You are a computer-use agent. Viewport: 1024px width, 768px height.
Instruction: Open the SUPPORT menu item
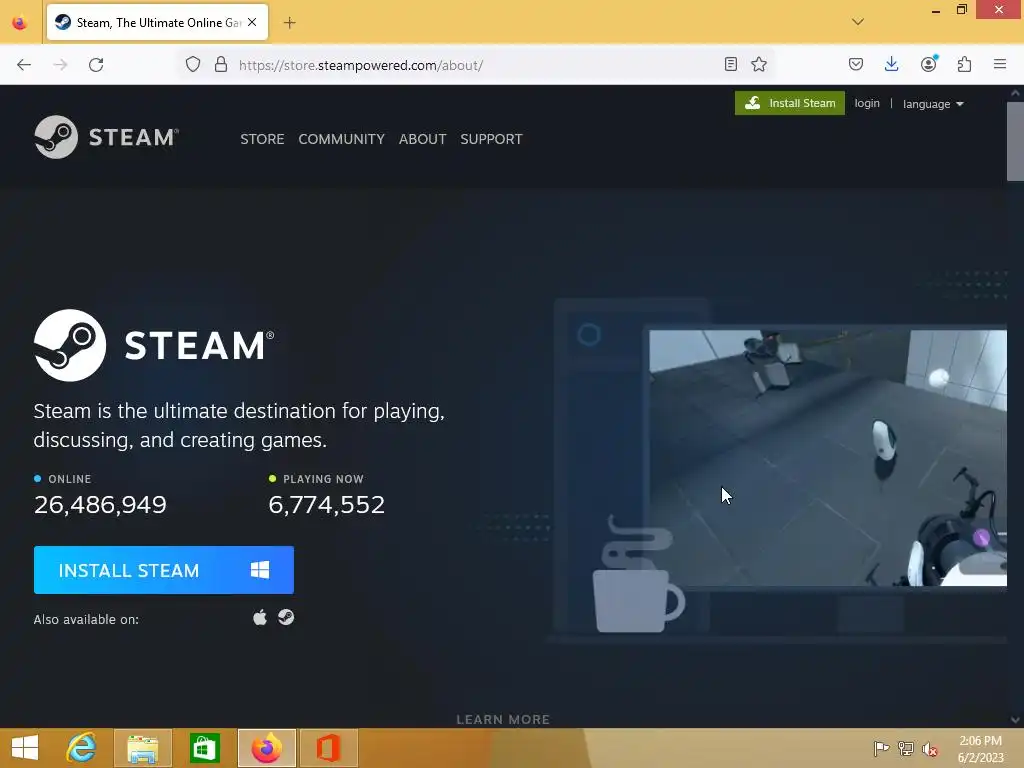(x=491, y=139)
